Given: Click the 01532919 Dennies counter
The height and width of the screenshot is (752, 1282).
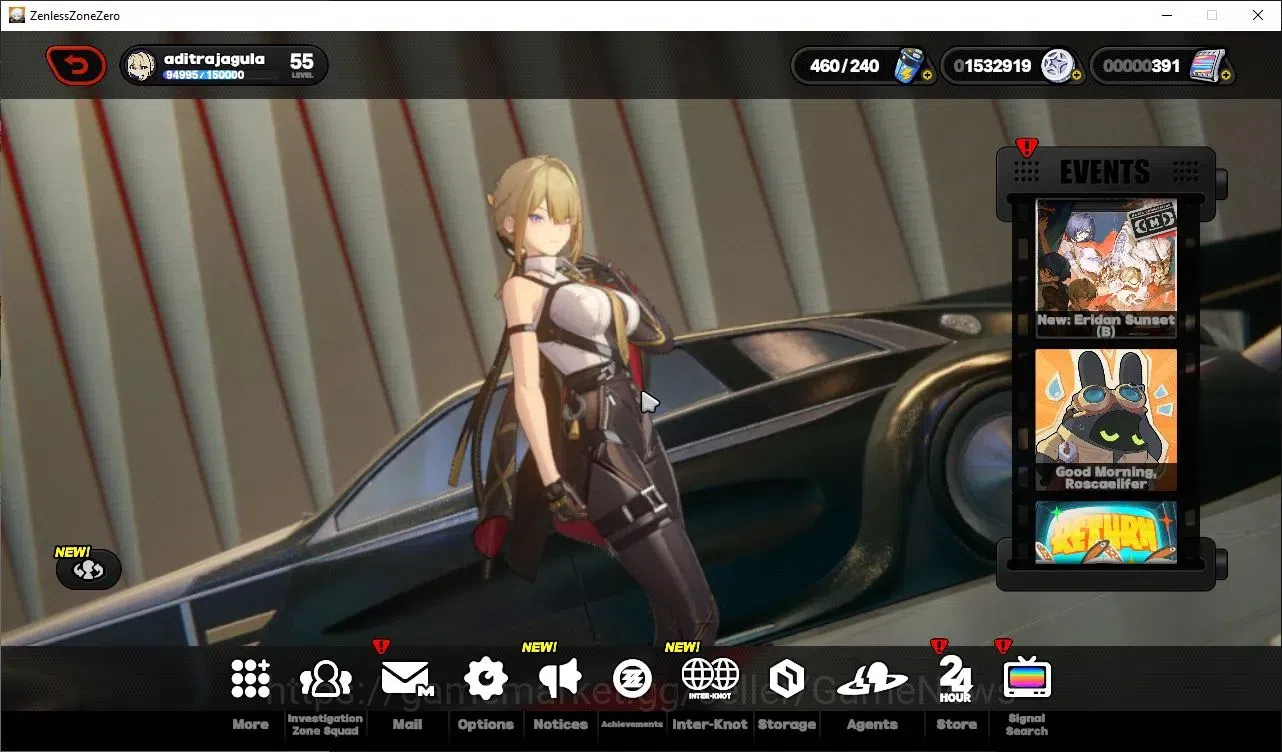Looking at the screenshot, I should [x=992, y=66].
